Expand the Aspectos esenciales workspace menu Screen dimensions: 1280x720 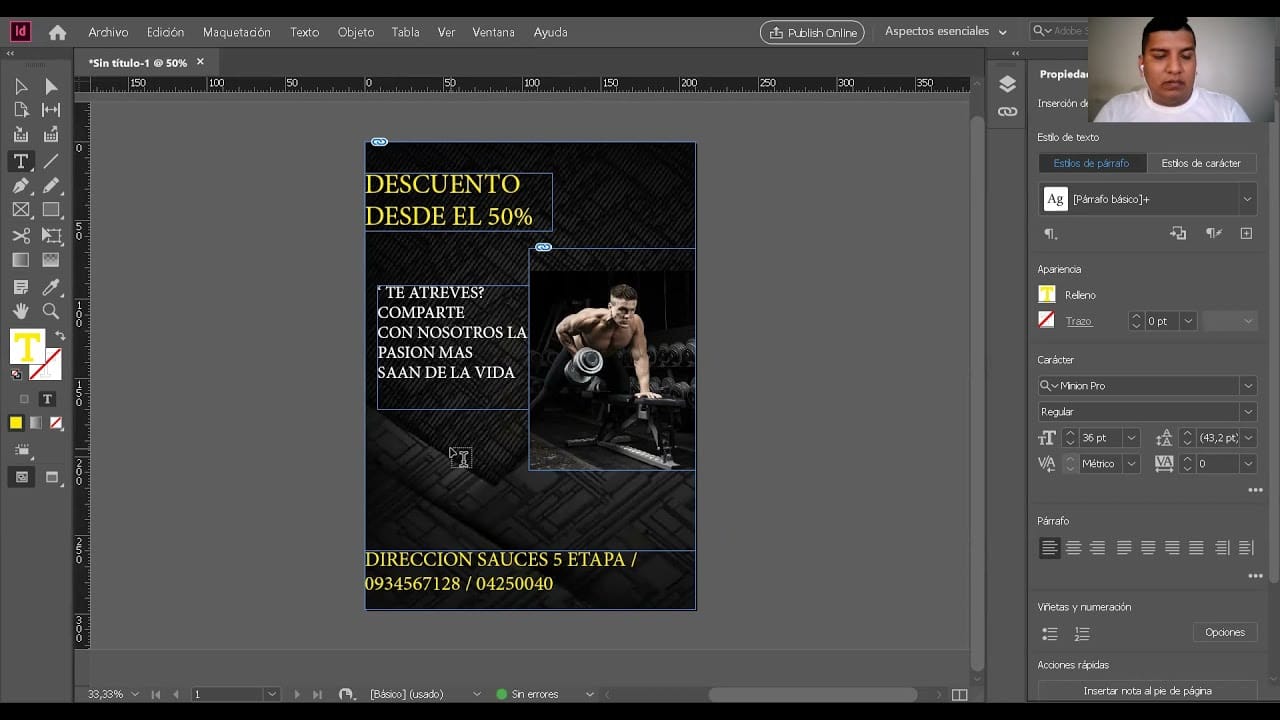[x=946, y=32]
